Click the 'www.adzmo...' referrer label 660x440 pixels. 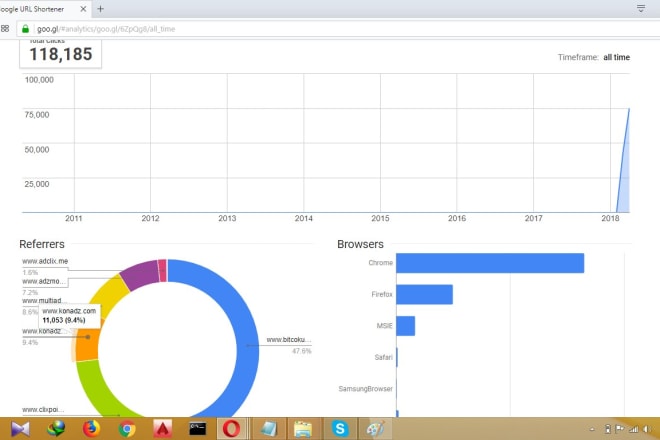click(44, 281)
